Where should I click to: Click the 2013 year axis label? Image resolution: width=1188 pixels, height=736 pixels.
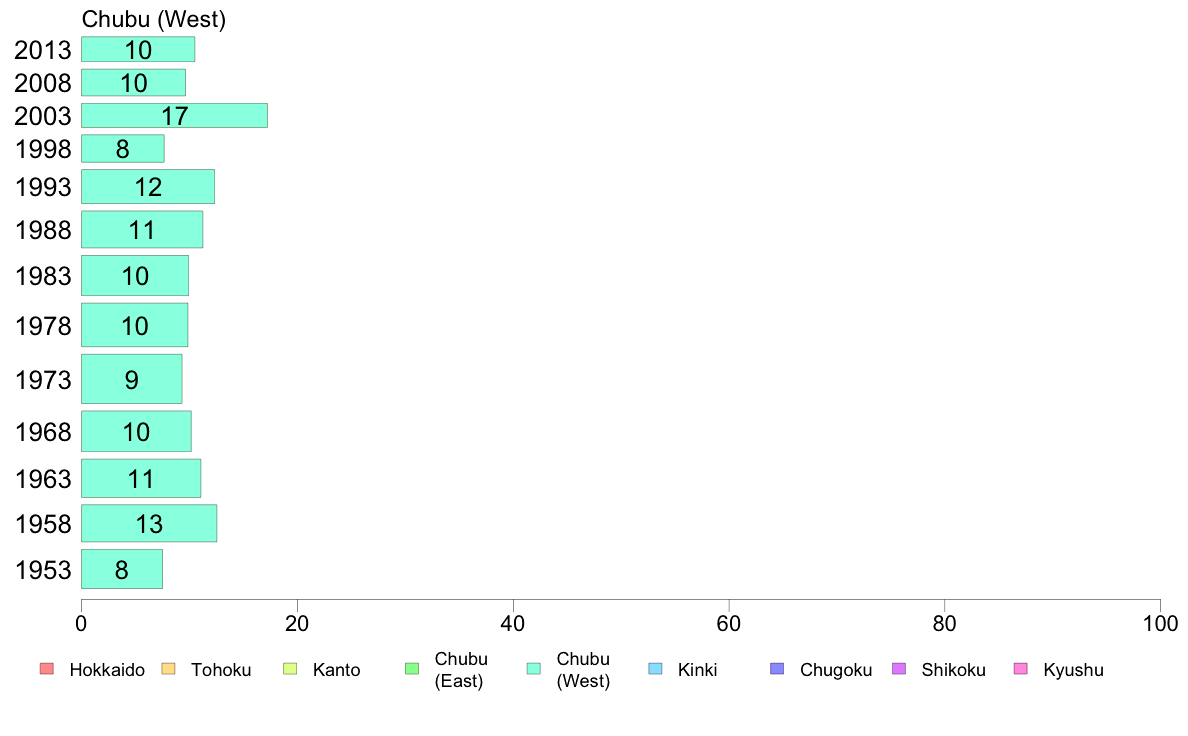(42, 50)
